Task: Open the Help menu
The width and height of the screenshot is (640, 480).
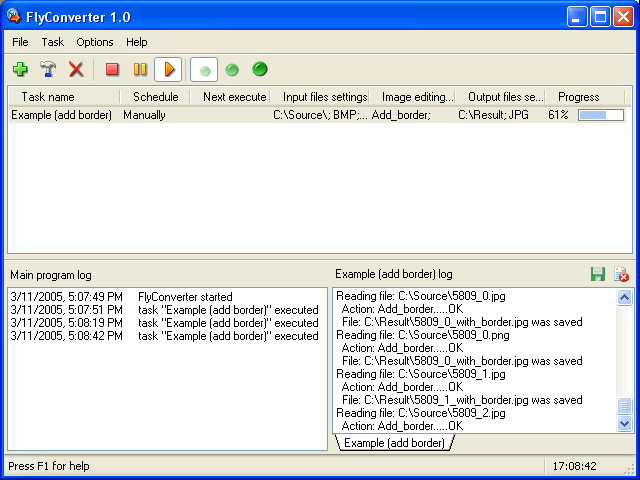Action: click(137, 42)
